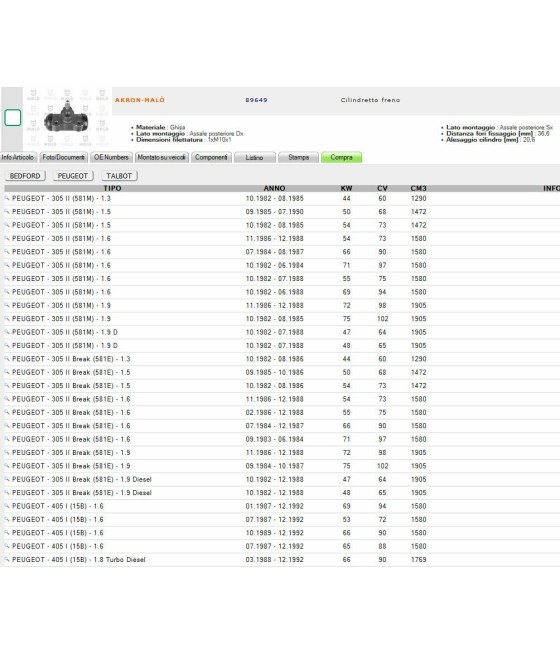Open the OE Numbers tab
Screen dimensions: 560x655
[x=111, y=157]
